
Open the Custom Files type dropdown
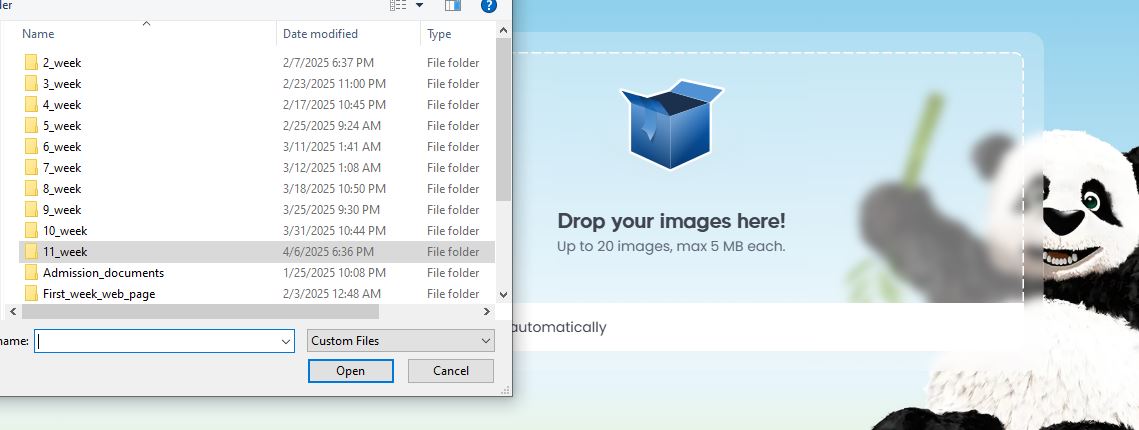400,341
